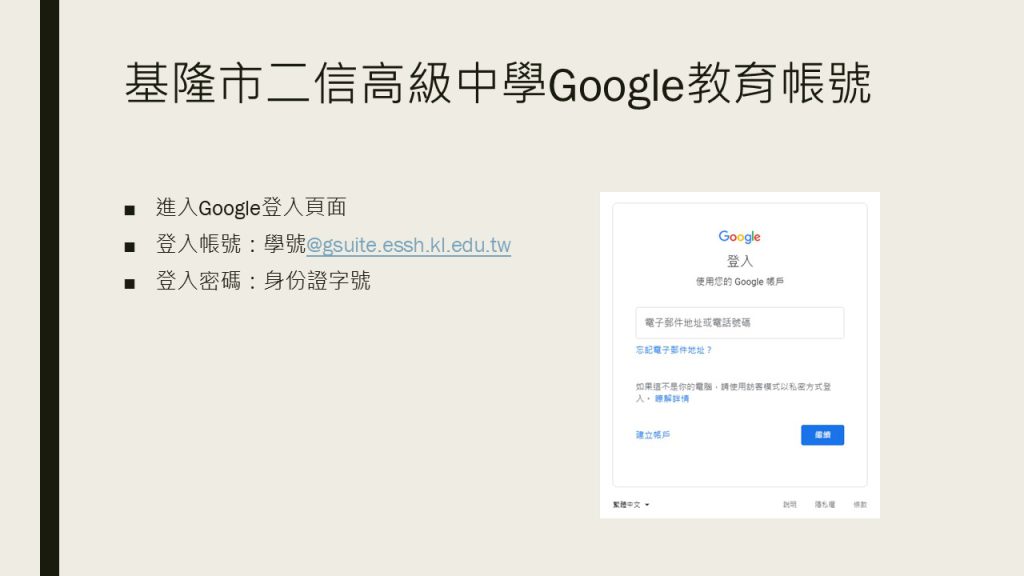1024x576 pixels.
Task: Click the 登入 heading on sign-in card
Action: [x=740, y=261]
